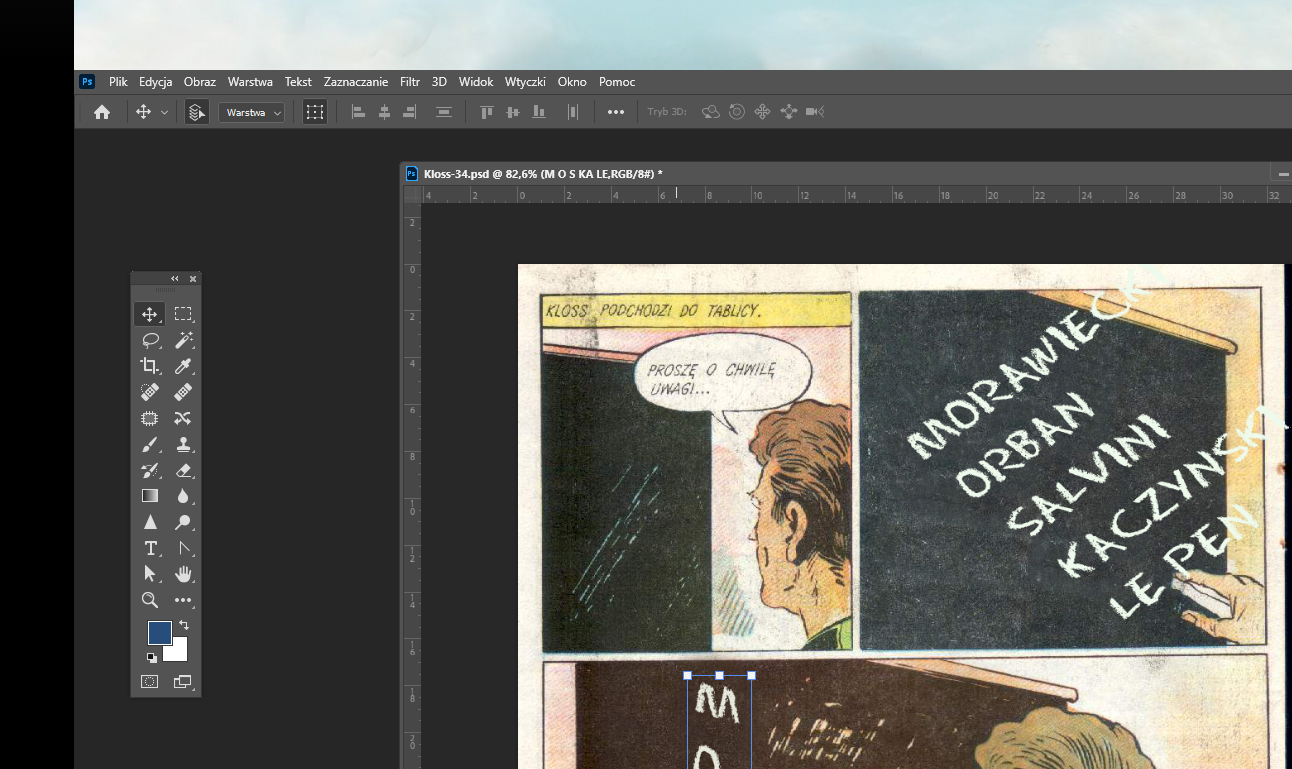The width and height of the screenshot is (1292, 769).
Task: Toggle Show Transform Controls
Action: [315, 112]
